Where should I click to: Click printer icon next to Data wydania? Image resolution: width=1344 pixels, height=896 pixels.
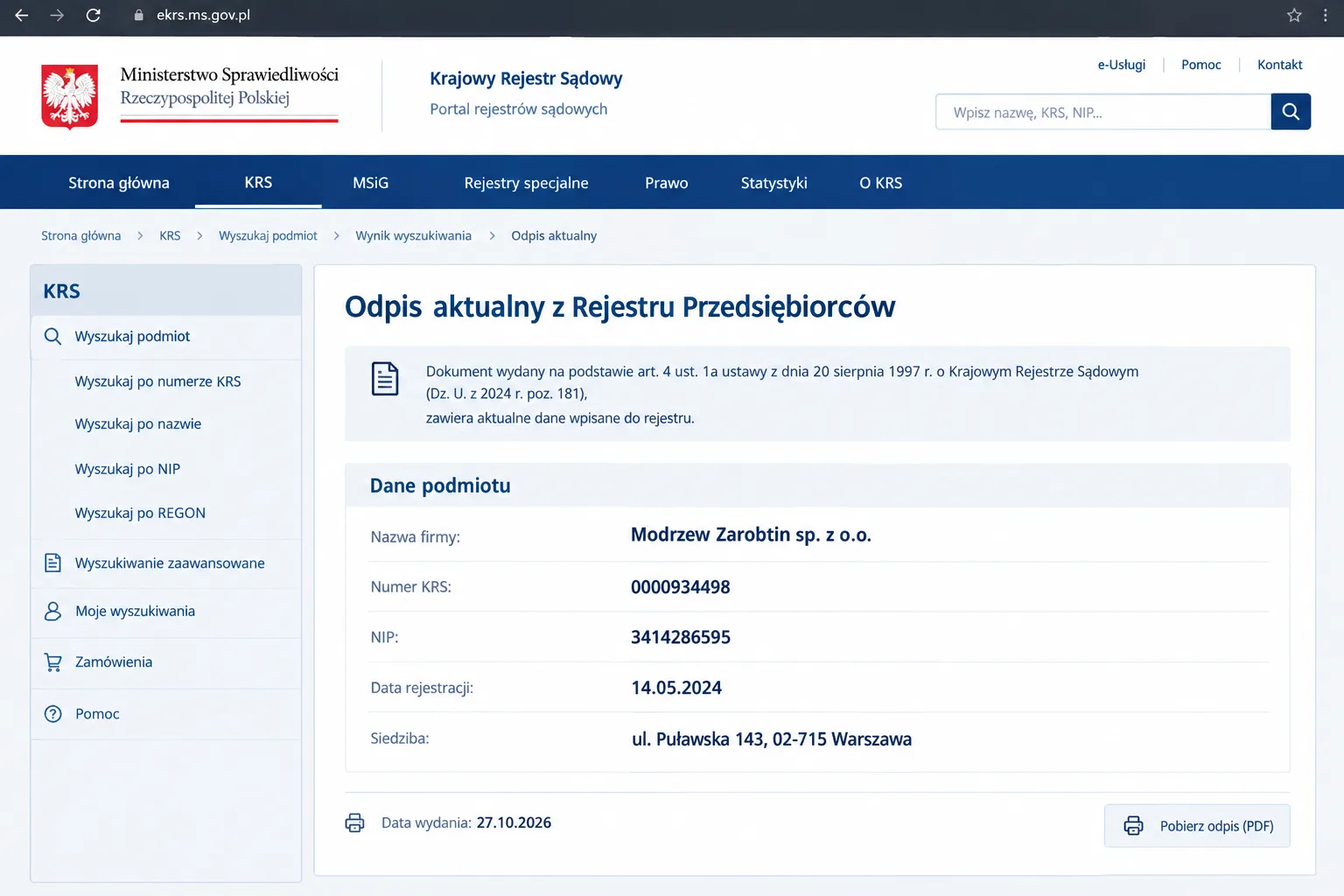point(354,822)
